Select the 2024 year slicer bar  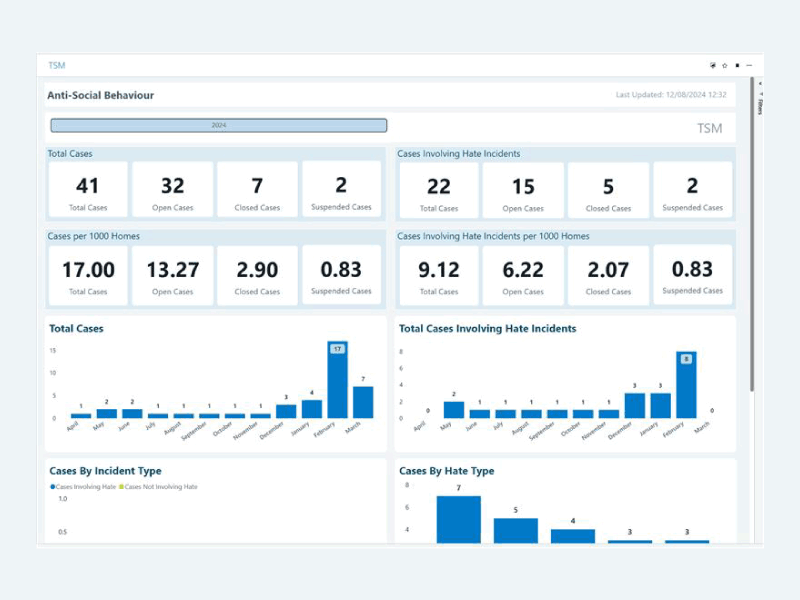pyautogui.click(x=218, y=125)
